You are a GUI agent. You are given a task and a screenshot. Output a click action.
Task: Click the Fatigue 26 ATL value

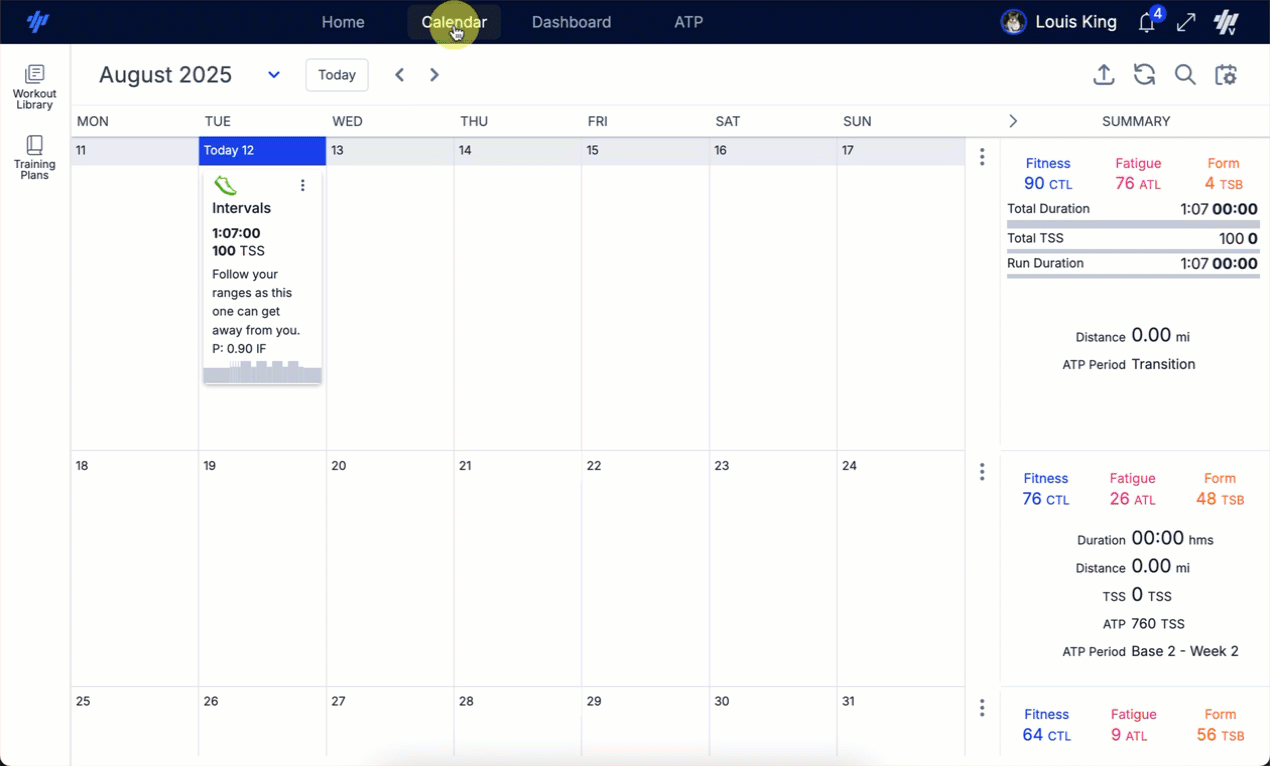(1133, 499)
